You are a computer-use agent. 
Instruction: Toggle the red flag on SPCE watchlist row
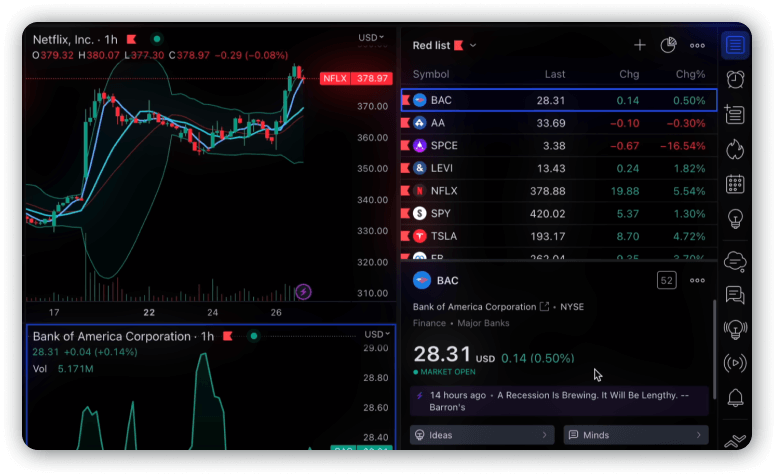[405, 145]
